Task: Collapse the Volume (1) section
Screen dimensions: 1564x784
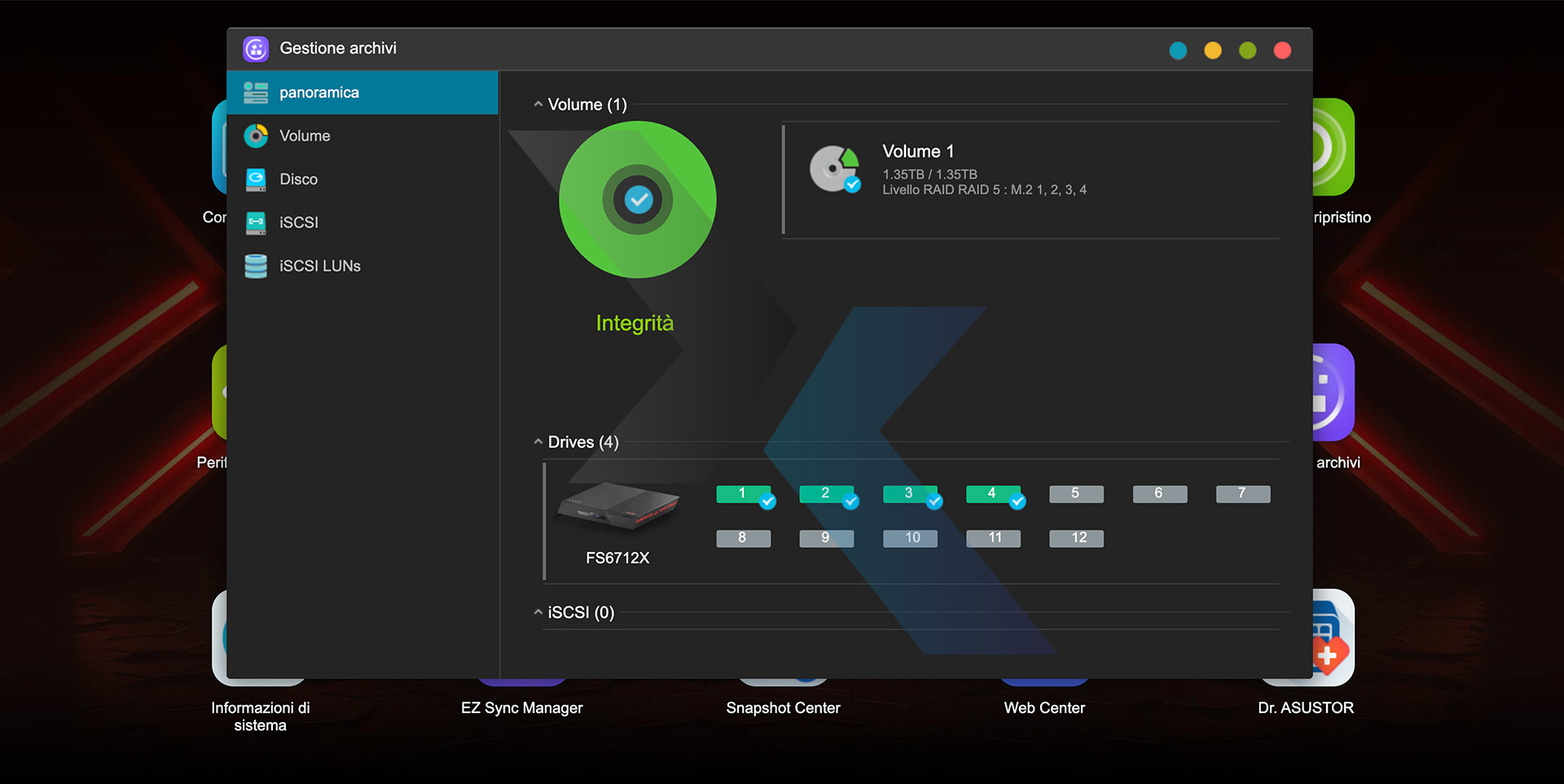Action: tap(538, 104)
